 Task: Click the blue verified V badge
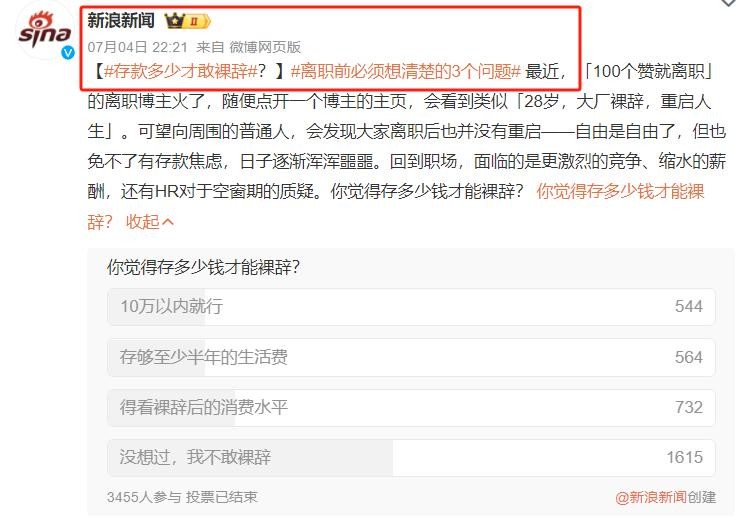click(68, 52)
